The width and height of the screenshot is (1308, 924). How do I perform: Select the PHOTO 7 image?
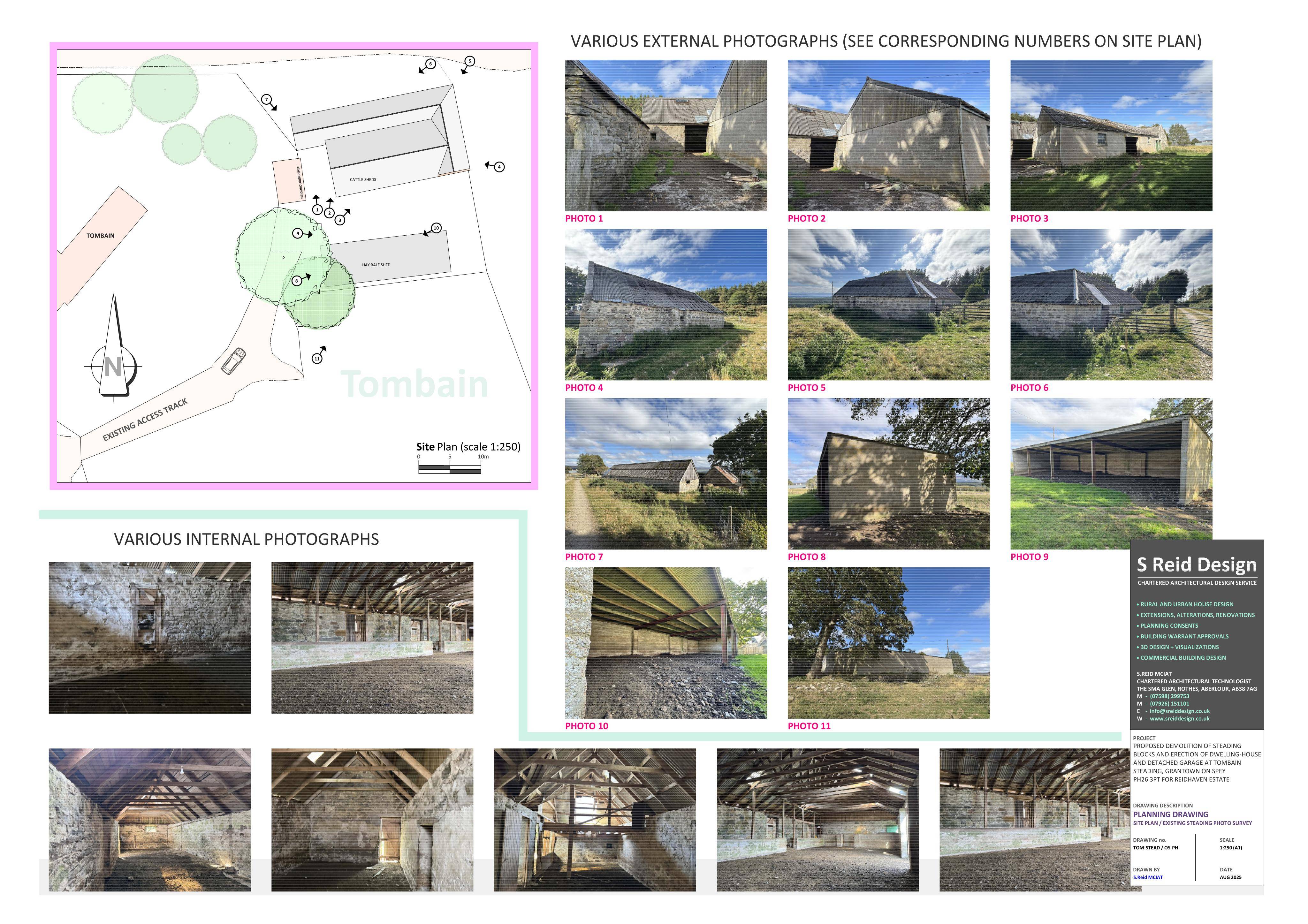(666, 474)
